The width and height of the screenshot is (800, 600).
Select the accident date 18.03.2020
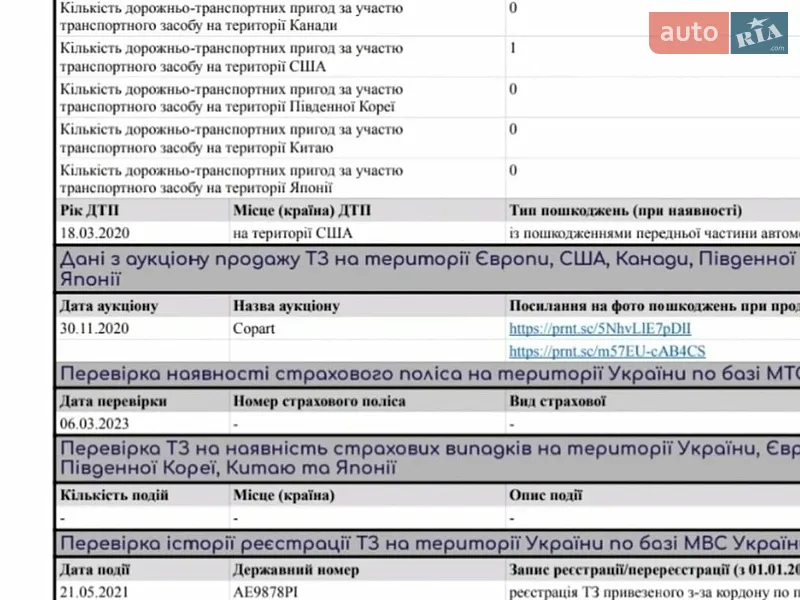coord(95,233)
